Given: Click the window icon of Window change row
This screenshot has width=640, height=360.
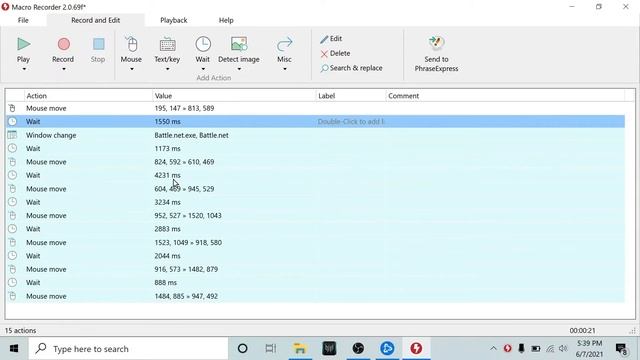Looking at the screenshot, I should tap(12, 135).
